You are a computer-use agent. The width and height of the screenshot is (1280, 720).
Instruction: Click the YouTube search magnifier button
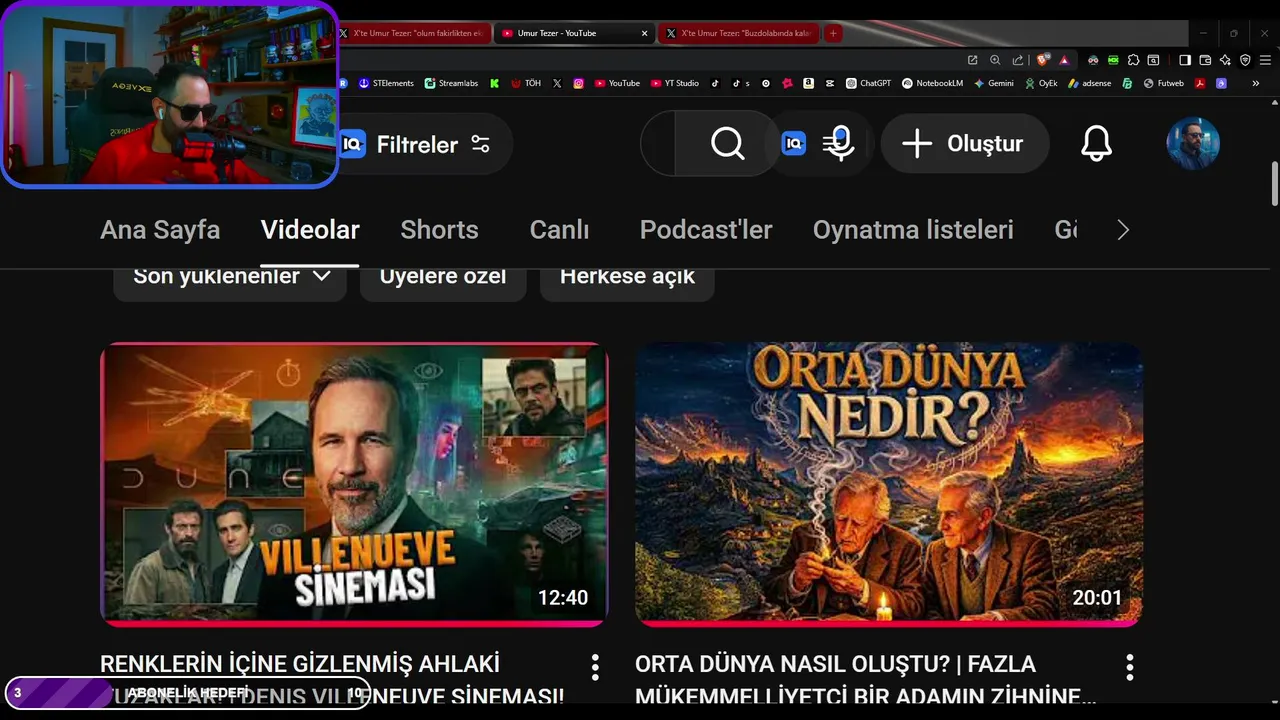[727, 144]
